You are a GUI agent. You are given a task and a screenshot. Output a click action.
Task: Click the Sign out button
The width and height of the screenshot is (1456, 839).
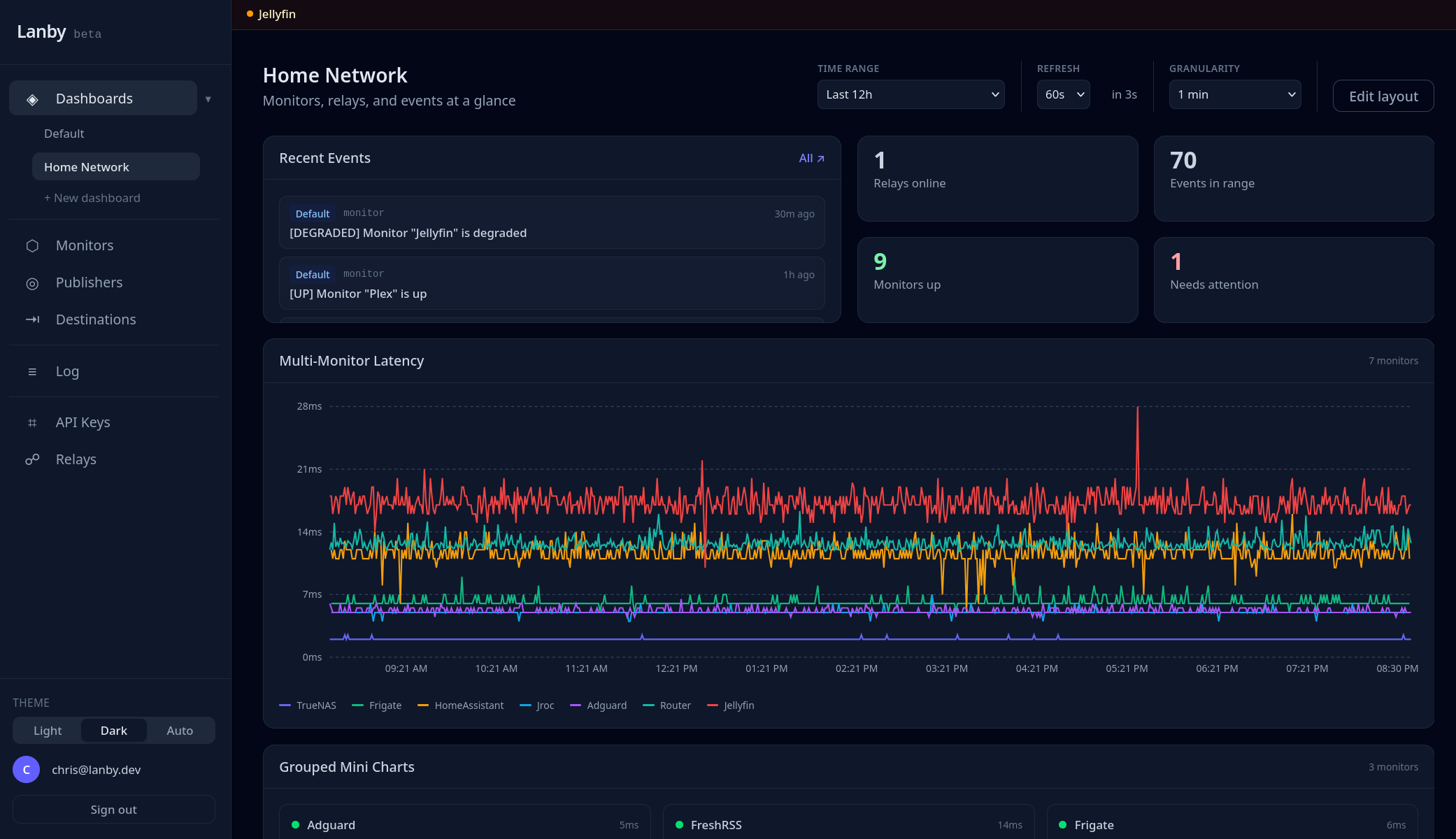pos(114,810)
